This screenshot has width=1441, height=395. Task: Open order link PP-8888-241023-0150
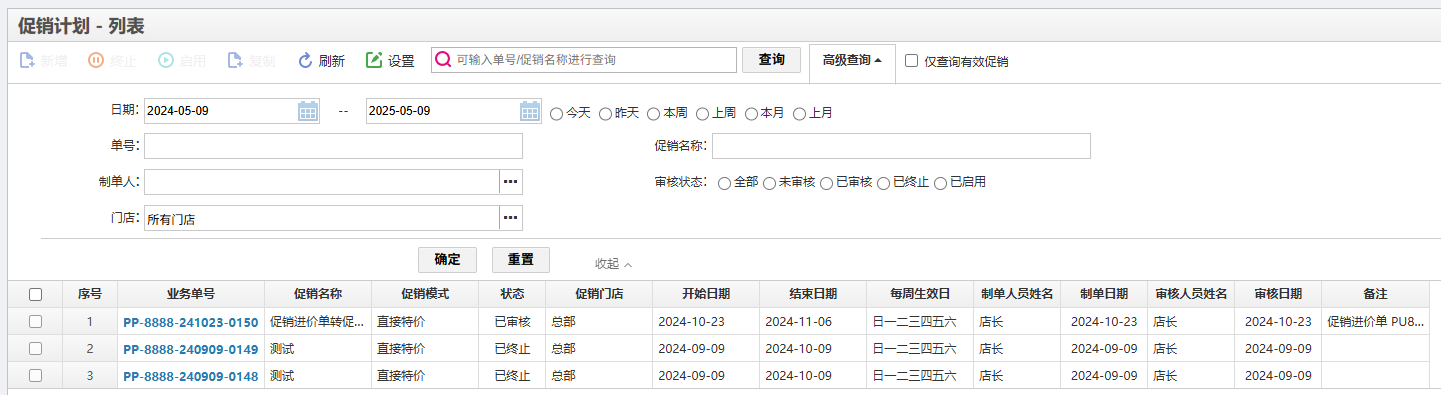tap(190, 322)
